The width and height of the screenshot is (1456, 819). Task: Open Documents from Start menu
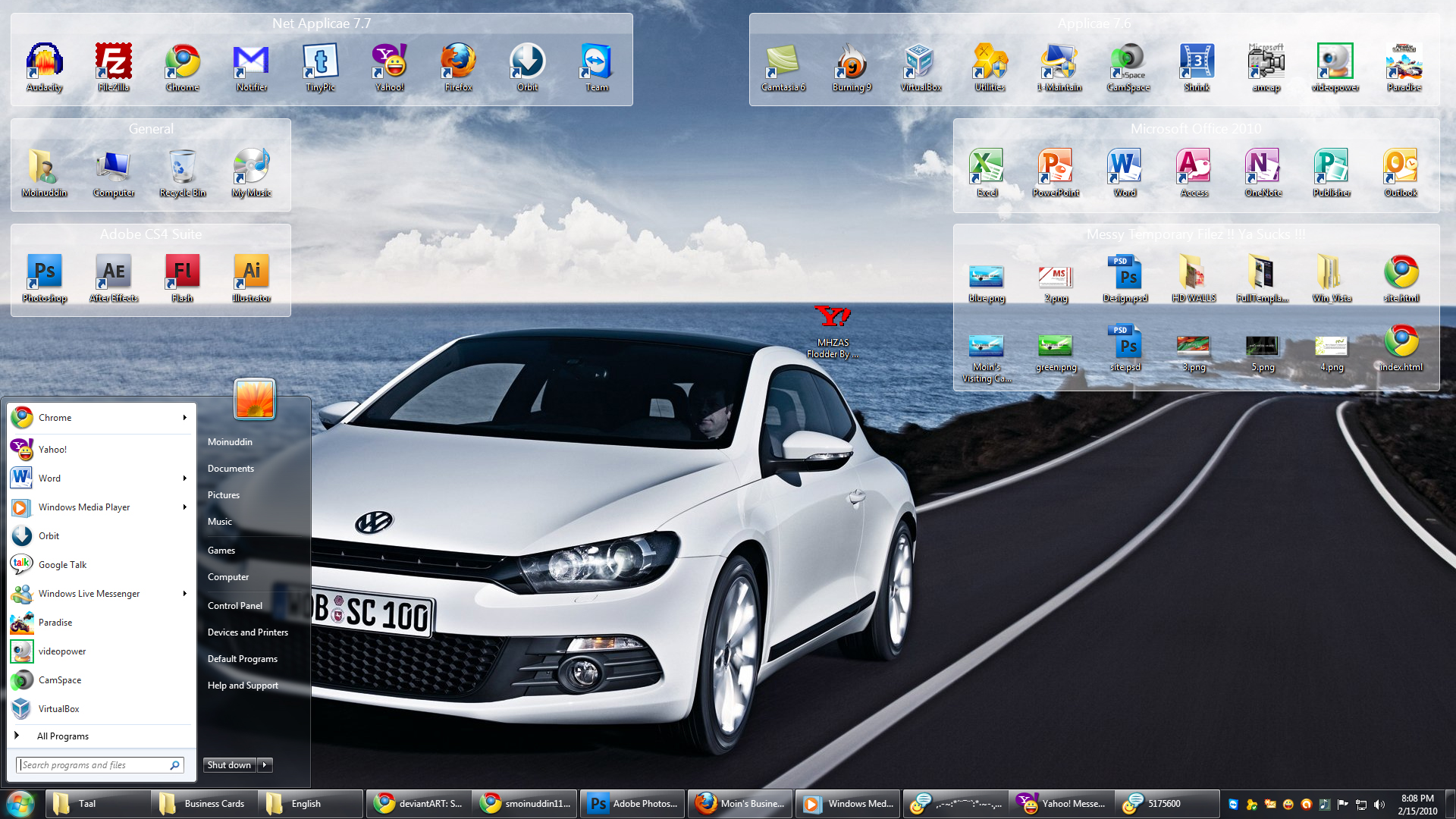[231, 468]
